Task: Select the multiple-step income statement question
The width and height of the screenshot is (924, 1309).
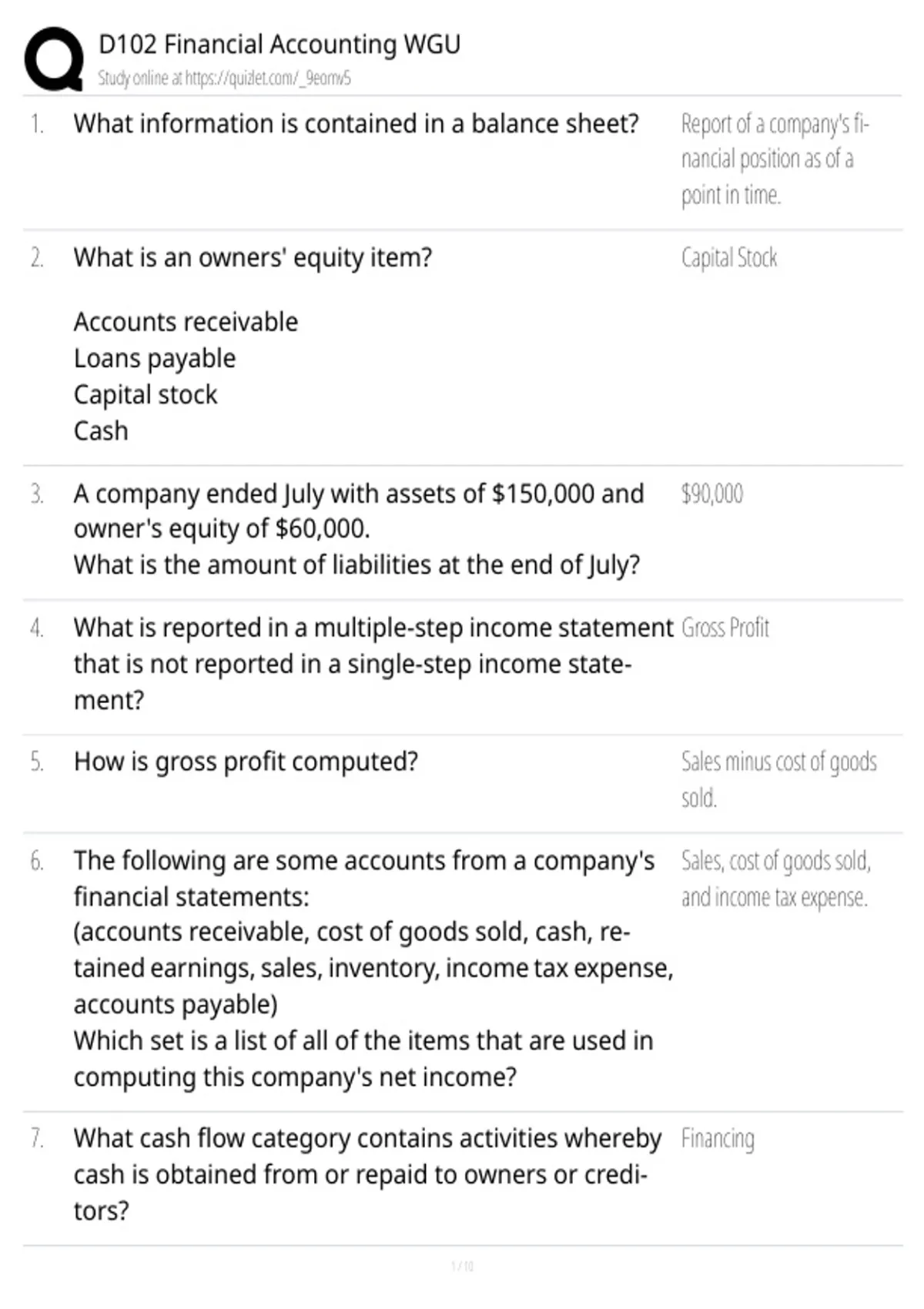Action: click(x=373, y=664)
